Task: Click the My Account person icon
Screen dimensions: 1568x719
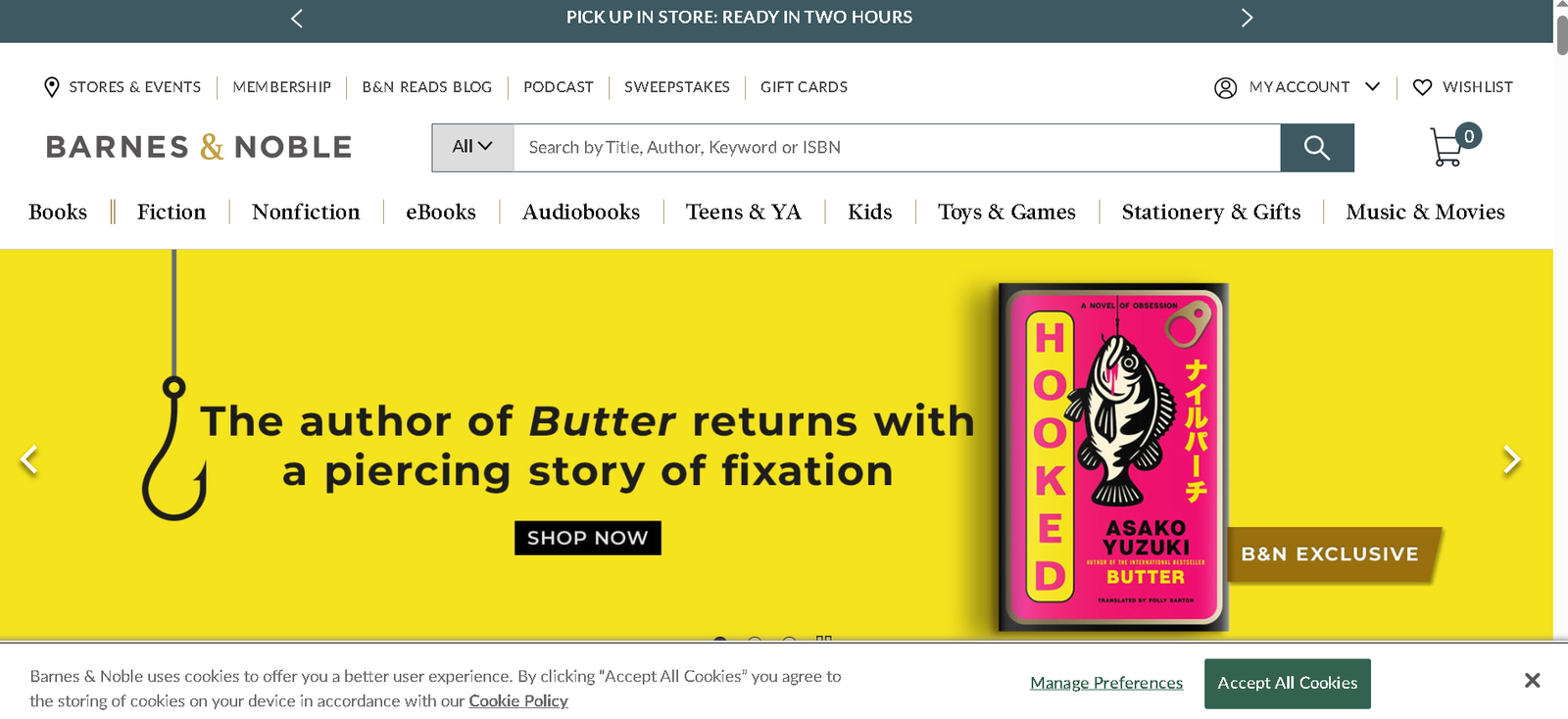Action: click(1225, 87)
